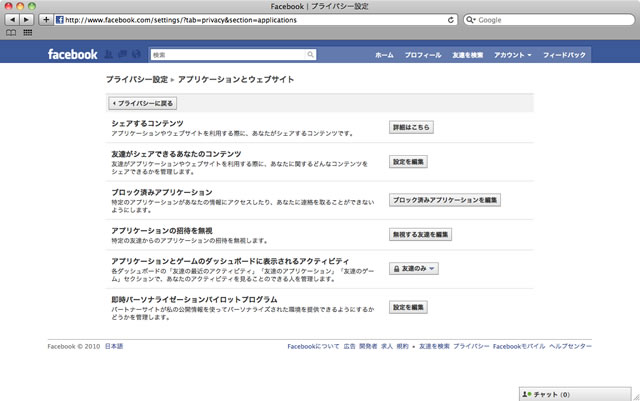Expand the アカウント menu
This screenshot has width=640, height=401.
coord(513,55)
